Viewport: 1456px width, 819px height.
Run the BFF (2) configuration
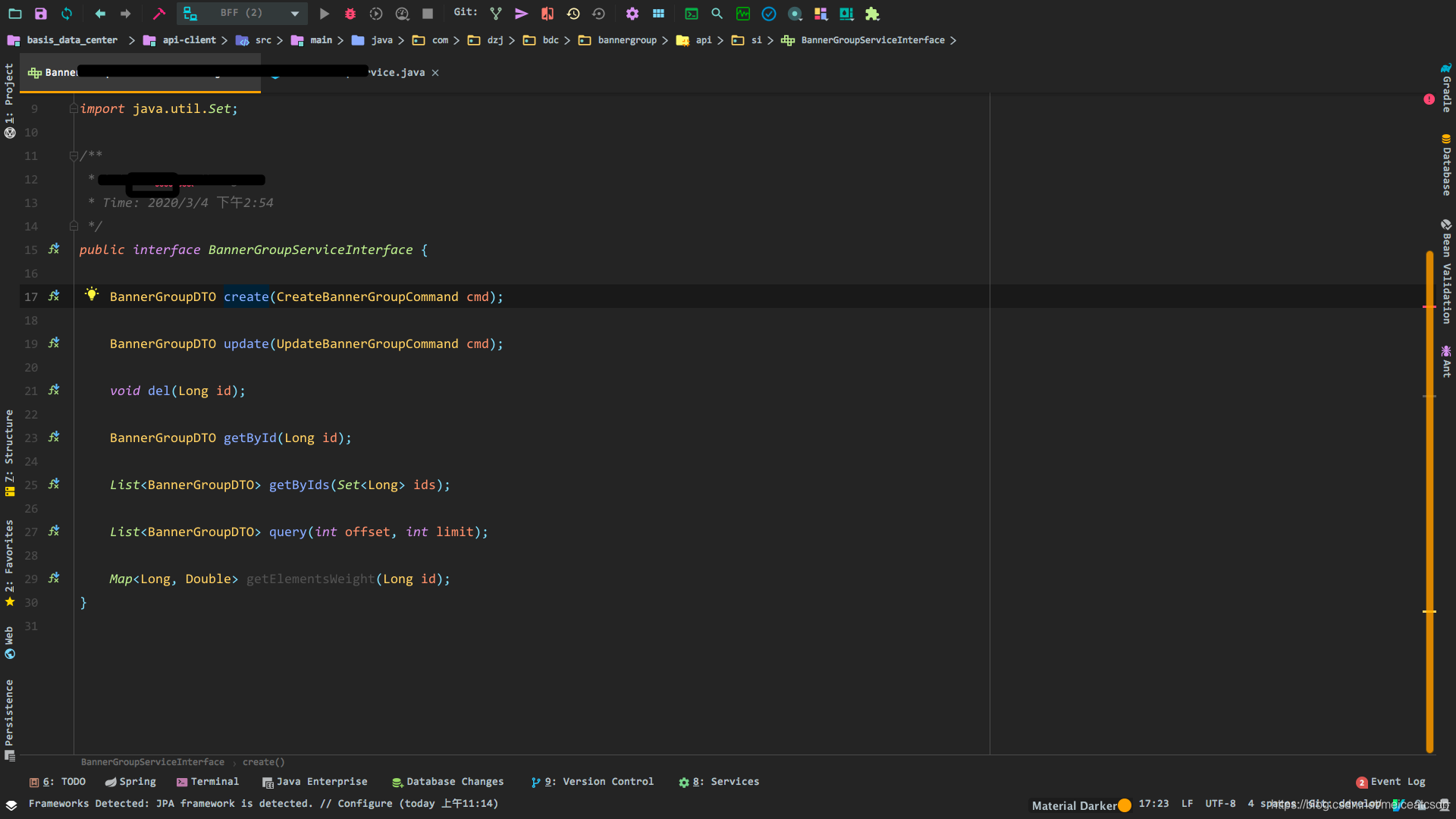click(x=324, y=14)
